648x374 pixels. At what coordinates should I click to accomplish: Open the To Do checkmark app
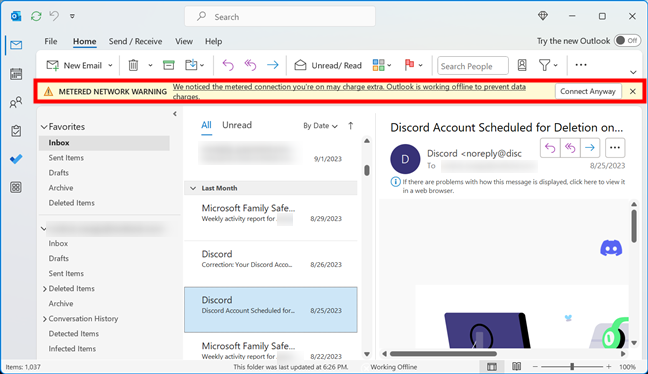point(16,159)
